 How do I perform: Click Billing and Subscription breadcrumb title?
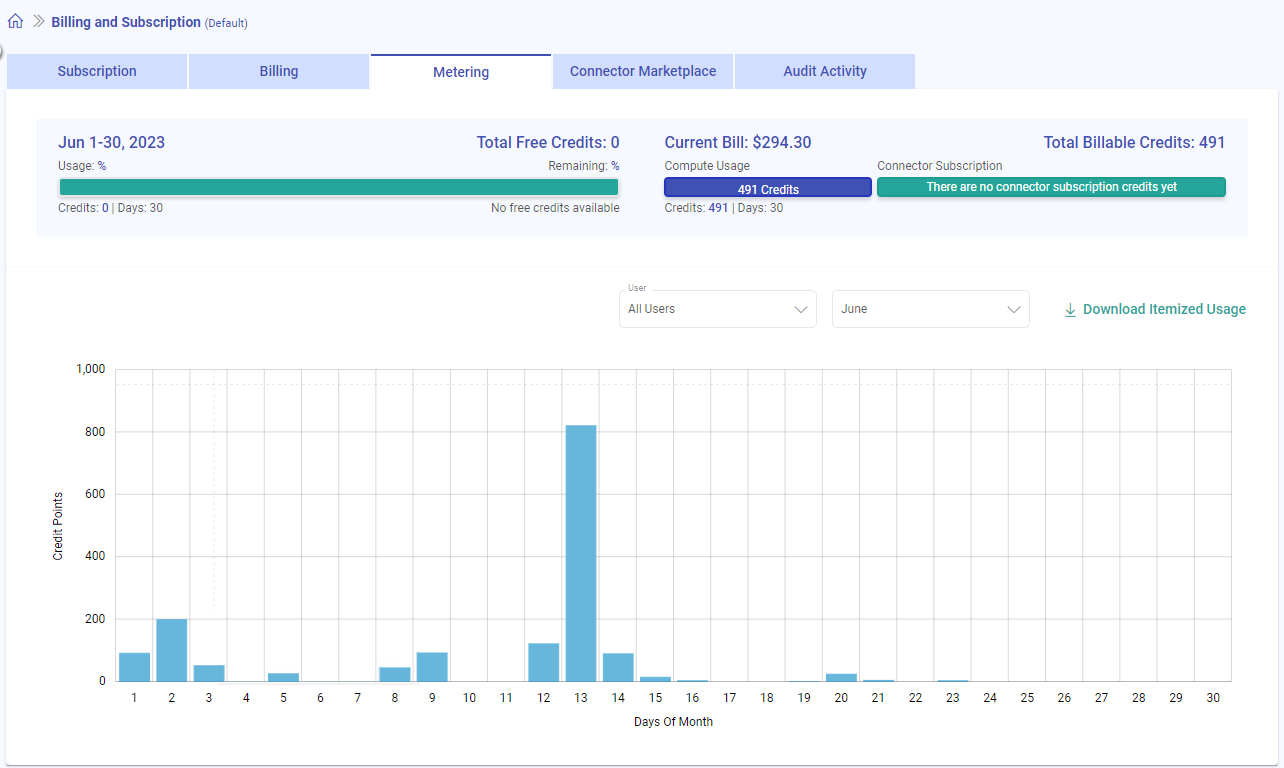126,22
